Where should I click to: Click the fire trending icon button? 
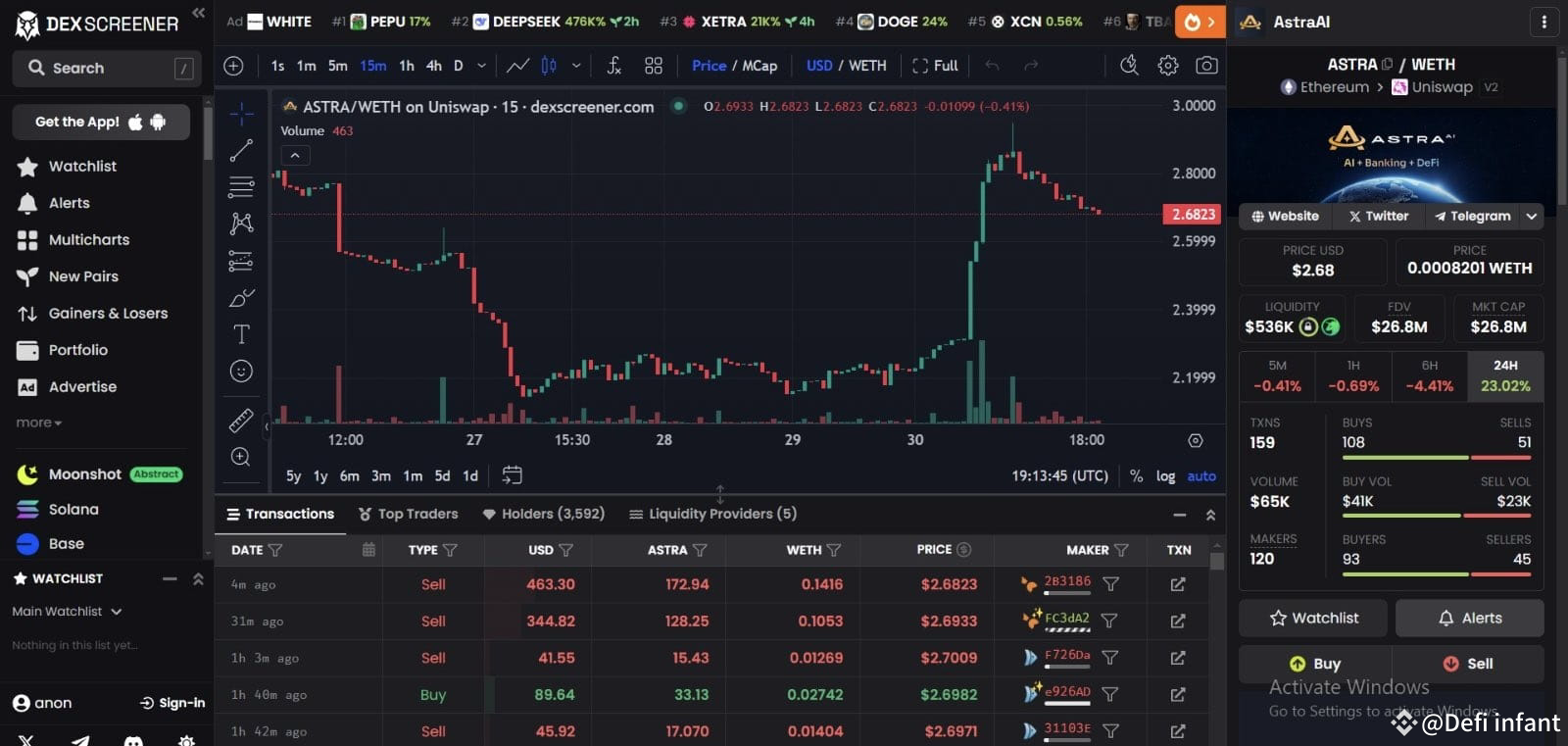tap(1200, 22)
